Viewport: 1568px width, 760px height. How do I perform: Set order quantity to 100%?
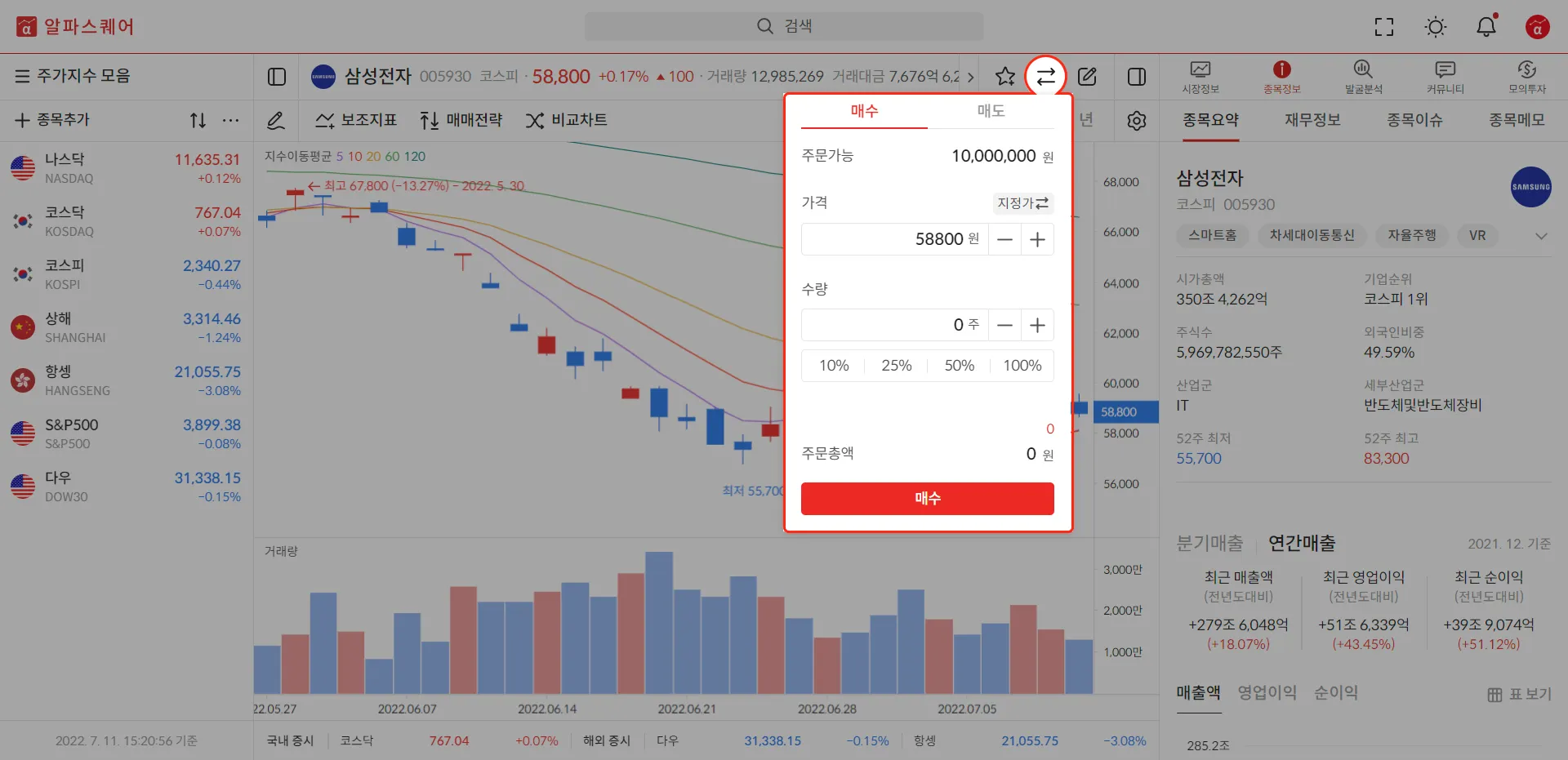coord(1022,366)
